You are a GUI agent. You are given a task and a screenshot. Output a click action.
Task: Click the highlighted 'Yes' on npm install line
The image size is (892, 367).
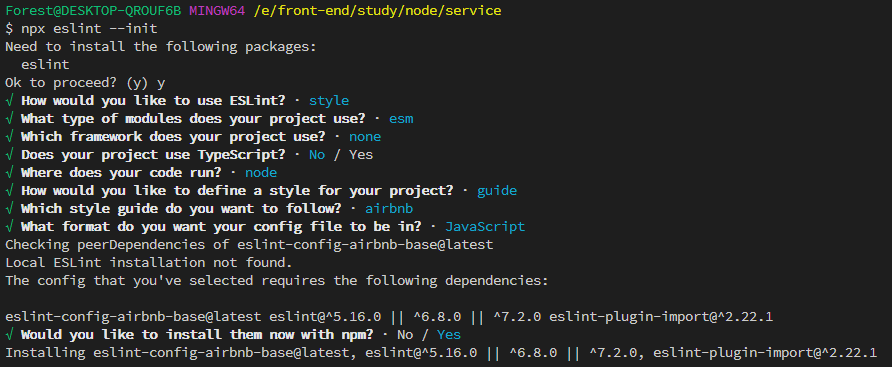pyautogui.click(x=449, y=335)
